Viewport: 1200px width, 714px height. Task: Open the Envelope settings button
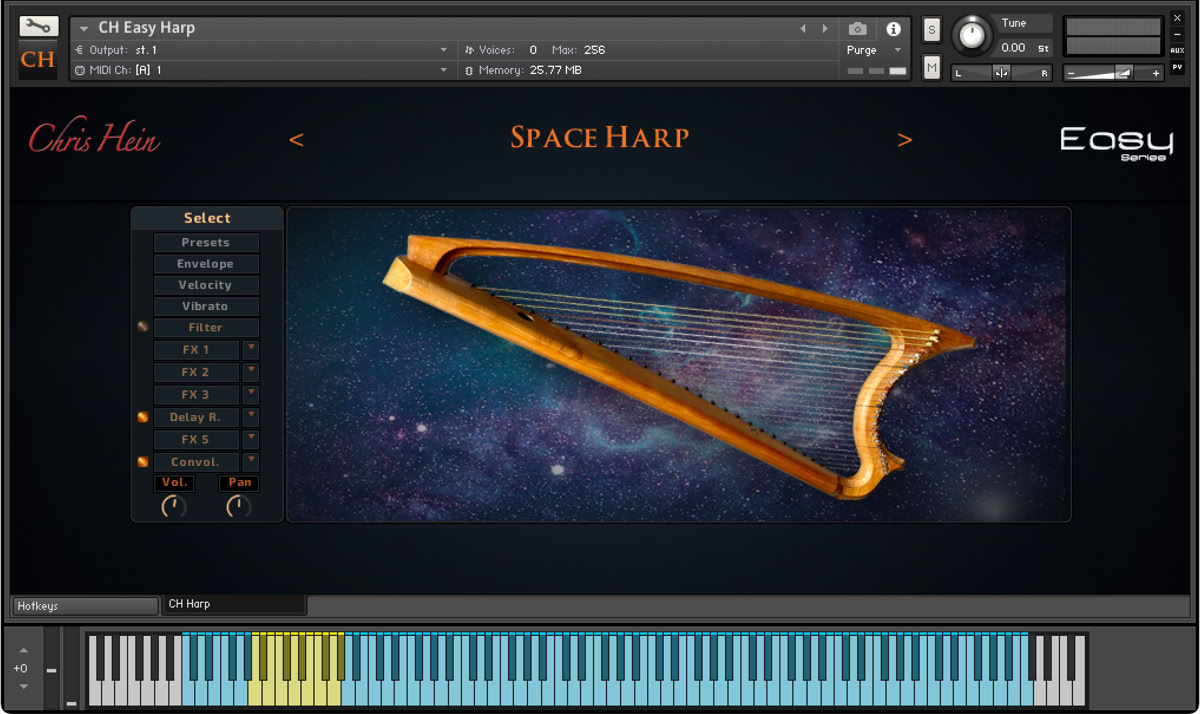point(206,264)
